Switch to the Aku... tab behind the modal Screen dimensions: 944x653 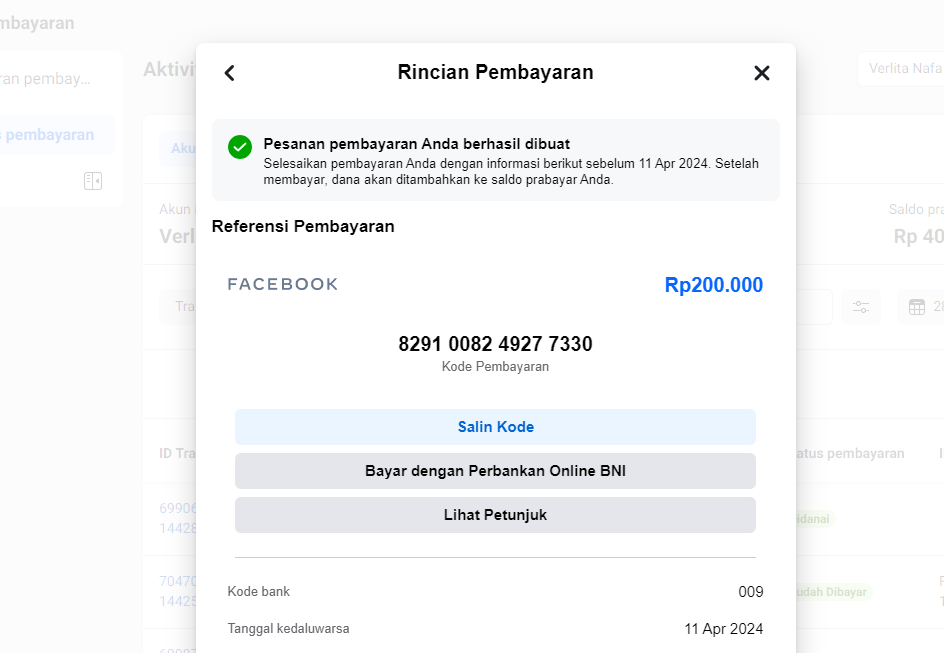[x=180, y=148]
